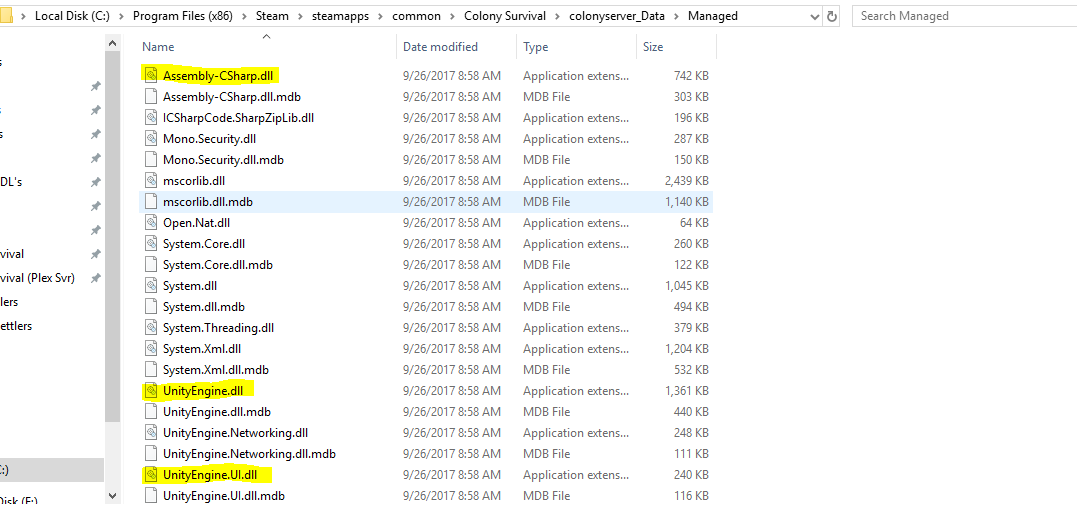
Task: Click the System.dll.mdb file icon
Action: [x=151, y=306]
